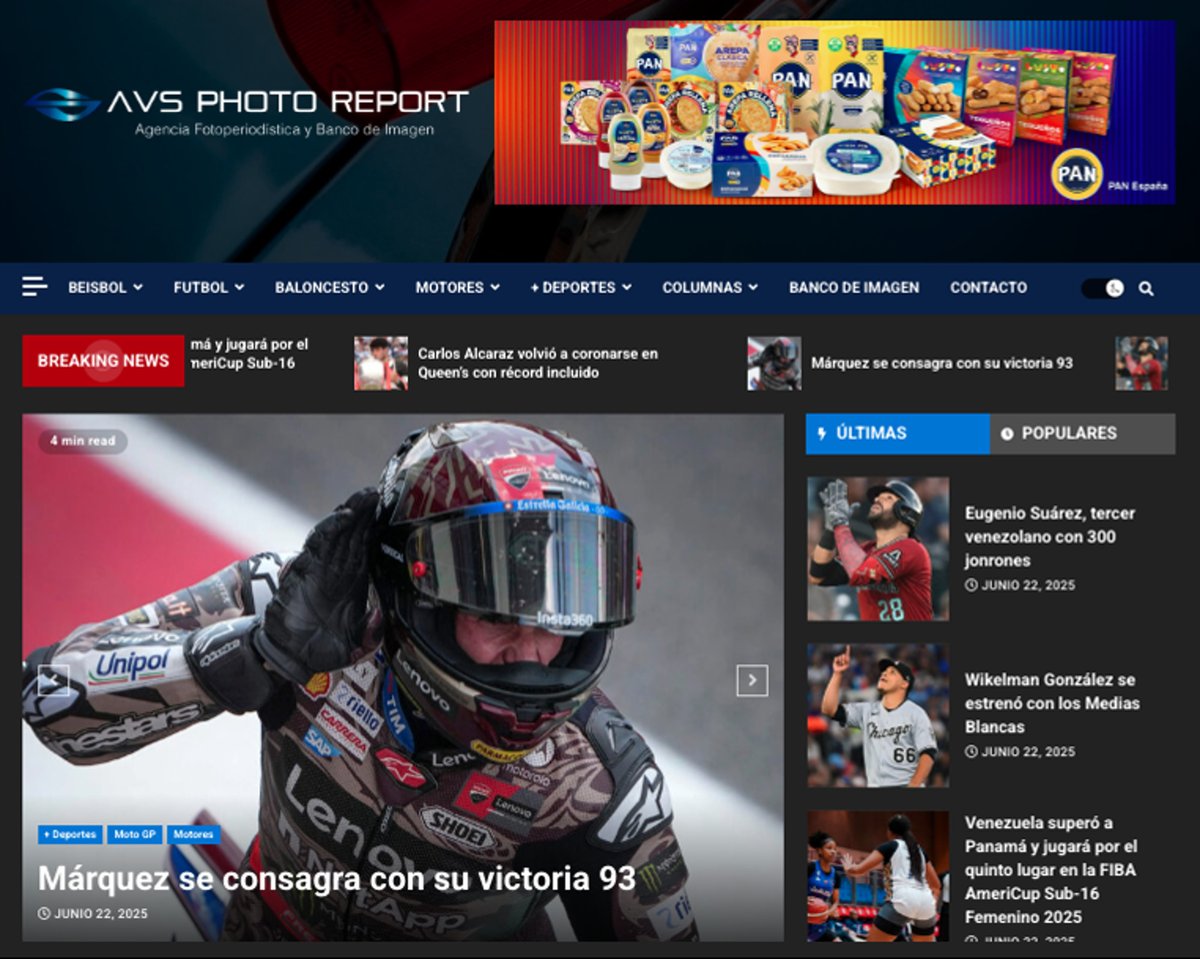
Task: Click the BREAKING NEWS label
Action: coord(103,361)
